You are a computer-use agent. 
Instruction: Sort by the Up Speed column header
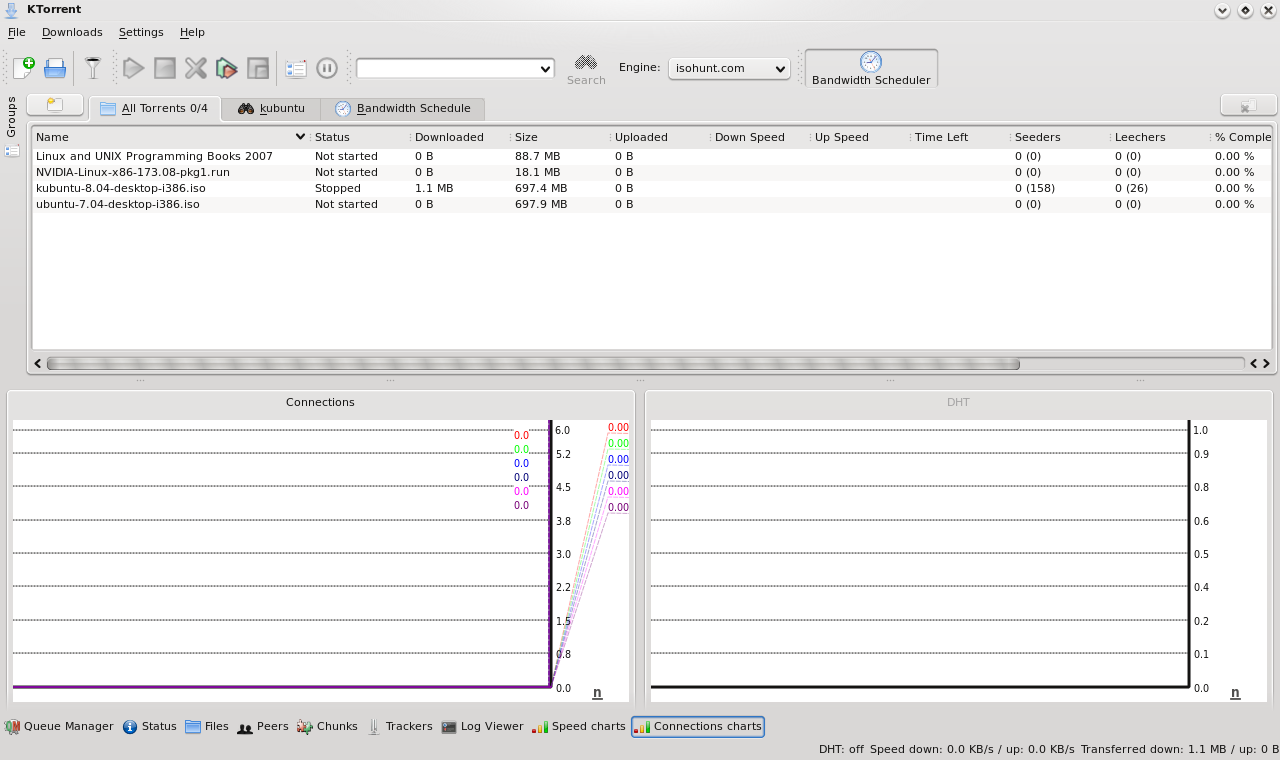click(860, 137)
